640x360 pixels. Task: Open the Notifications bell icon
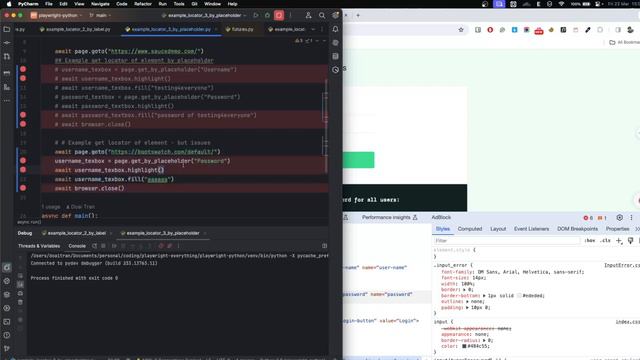pyautogui.click(x=335, y=29)
